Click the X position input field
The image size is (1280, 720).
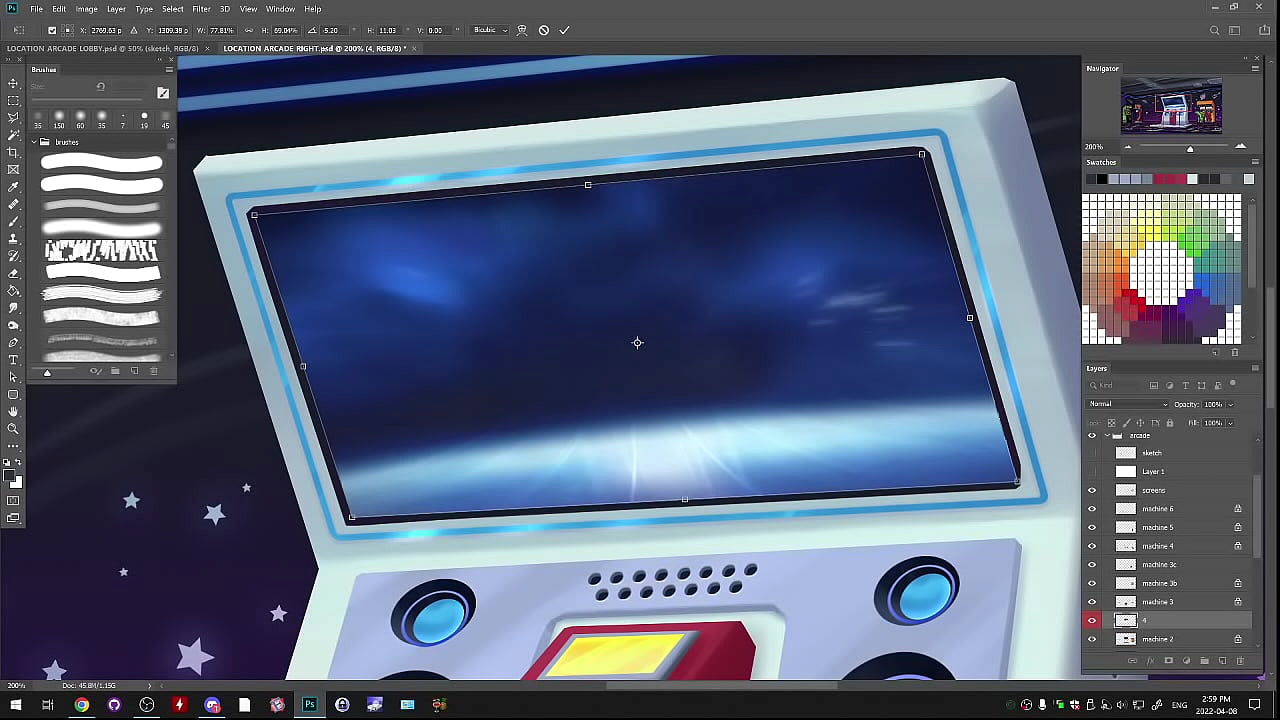click(x=107, y=30)
